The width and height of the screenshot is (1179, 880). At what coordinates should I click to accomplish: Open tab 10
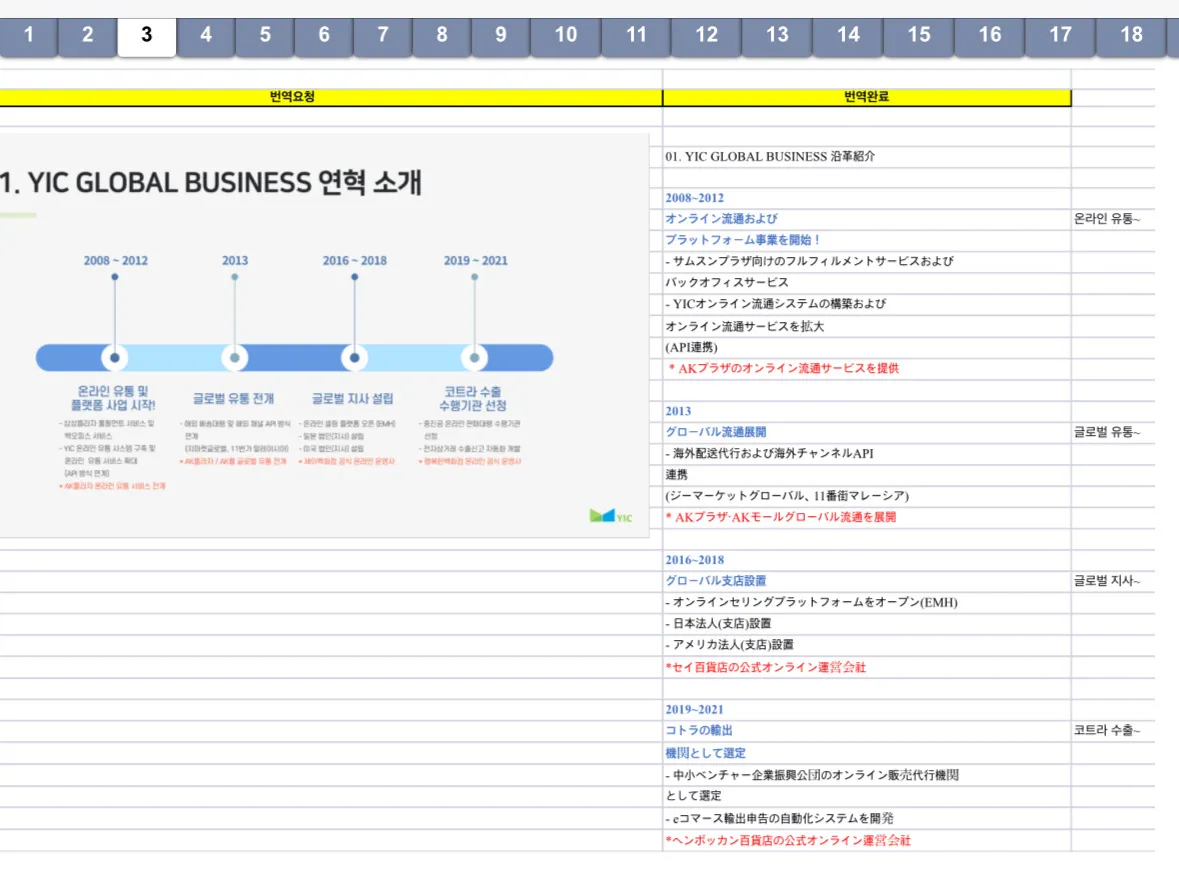(x=565, y=36)
